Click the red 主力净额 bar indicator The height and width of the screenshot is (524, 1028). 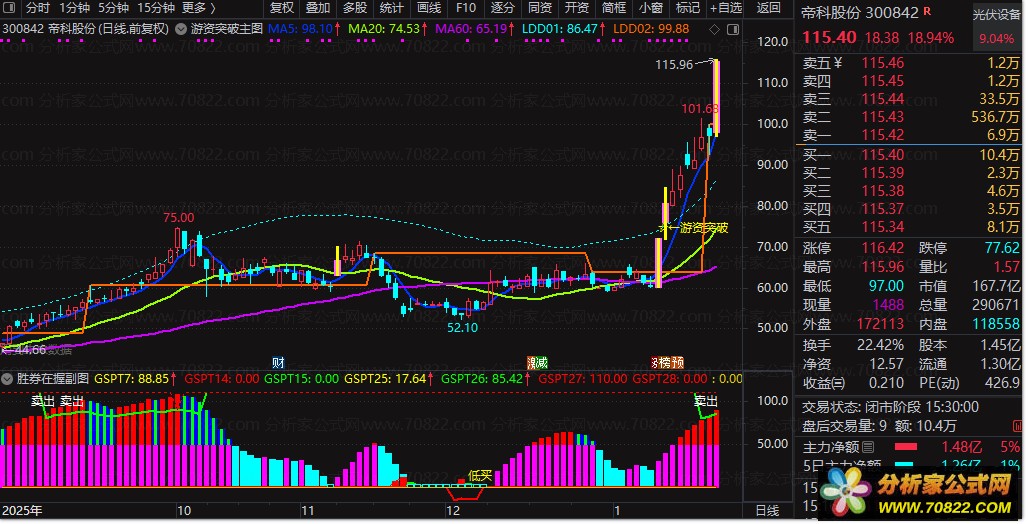(x=906, y=447)
